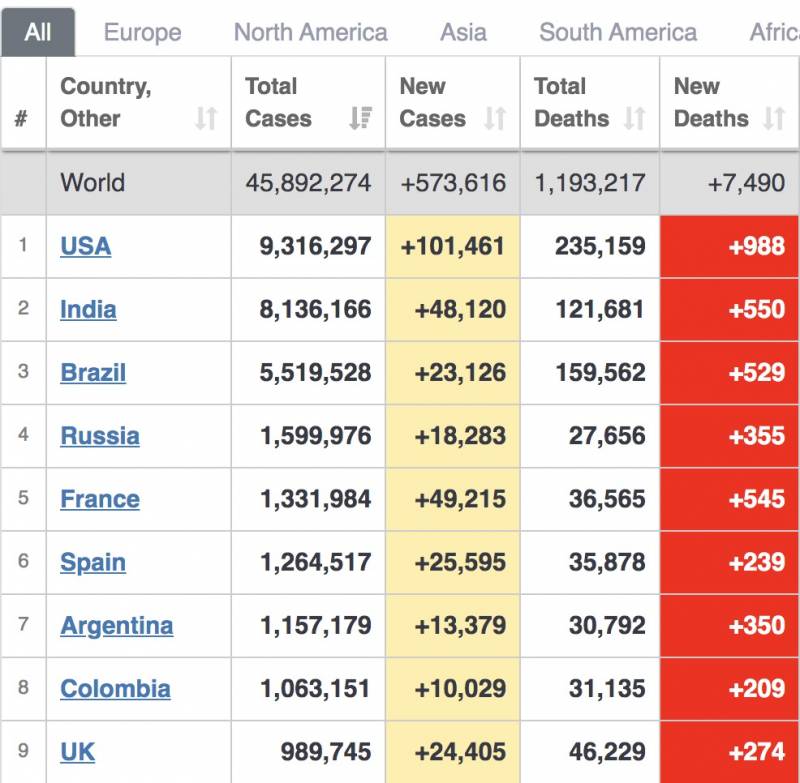This screenshot has height=783, width=800.
Task: Open the USA country link
Action: tap(85, 246)
